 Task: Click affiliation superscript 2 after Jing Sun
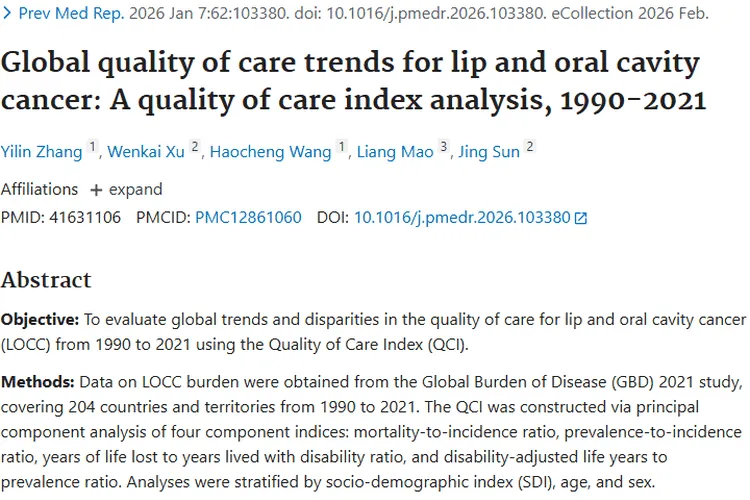pyautogui.click(x=529, y=147)
